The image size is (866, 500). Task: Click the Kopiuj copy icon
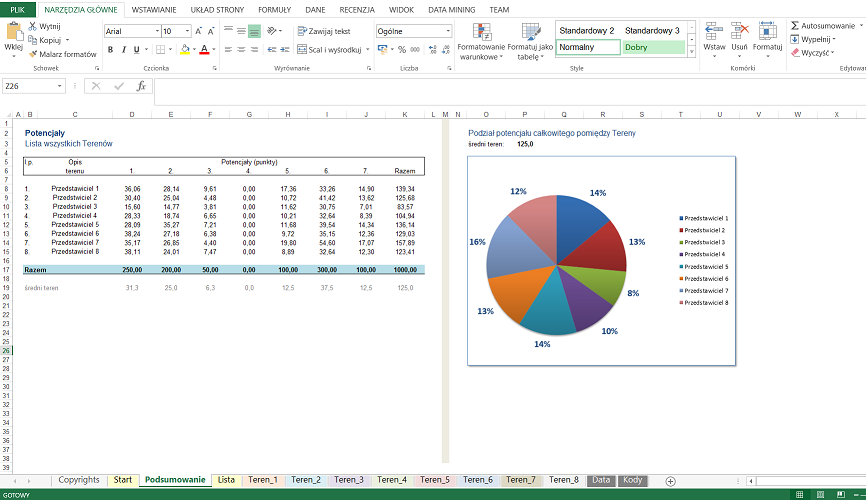[x=33, y=40]
